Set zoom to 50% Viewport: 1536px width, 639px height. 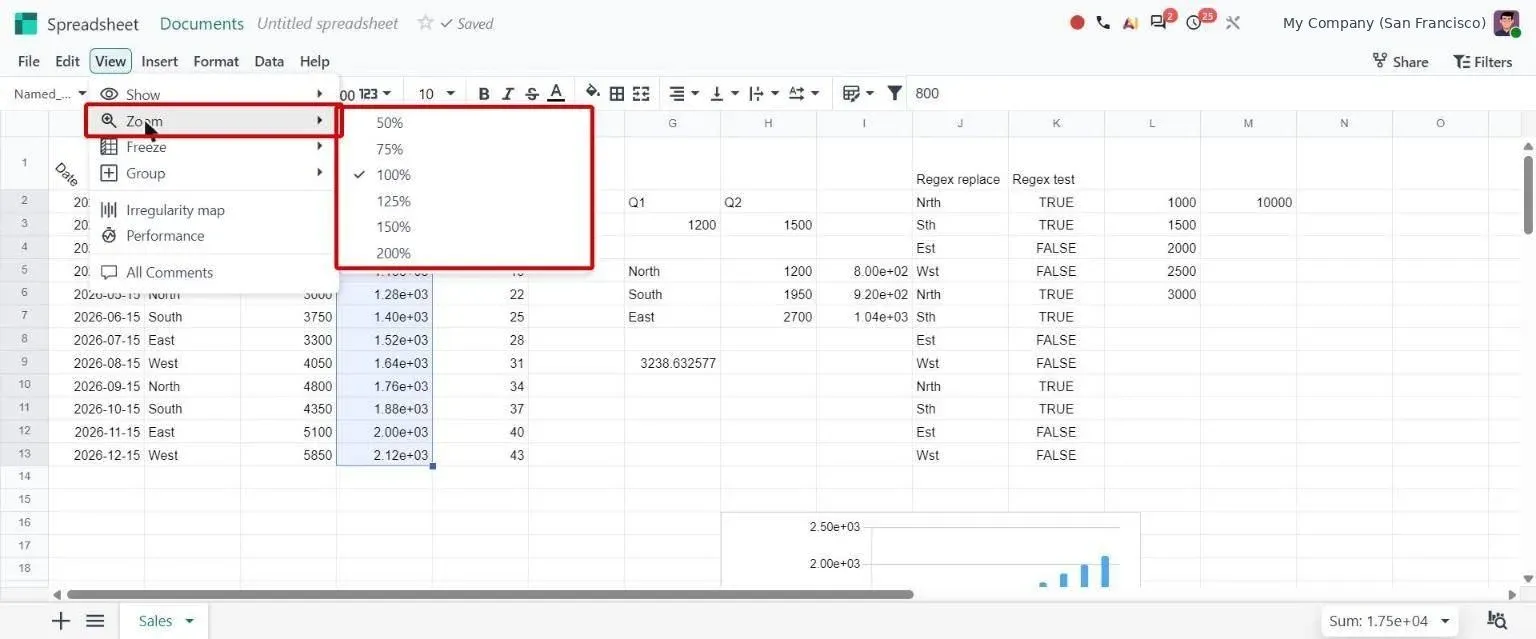click(x=465, y=123)
